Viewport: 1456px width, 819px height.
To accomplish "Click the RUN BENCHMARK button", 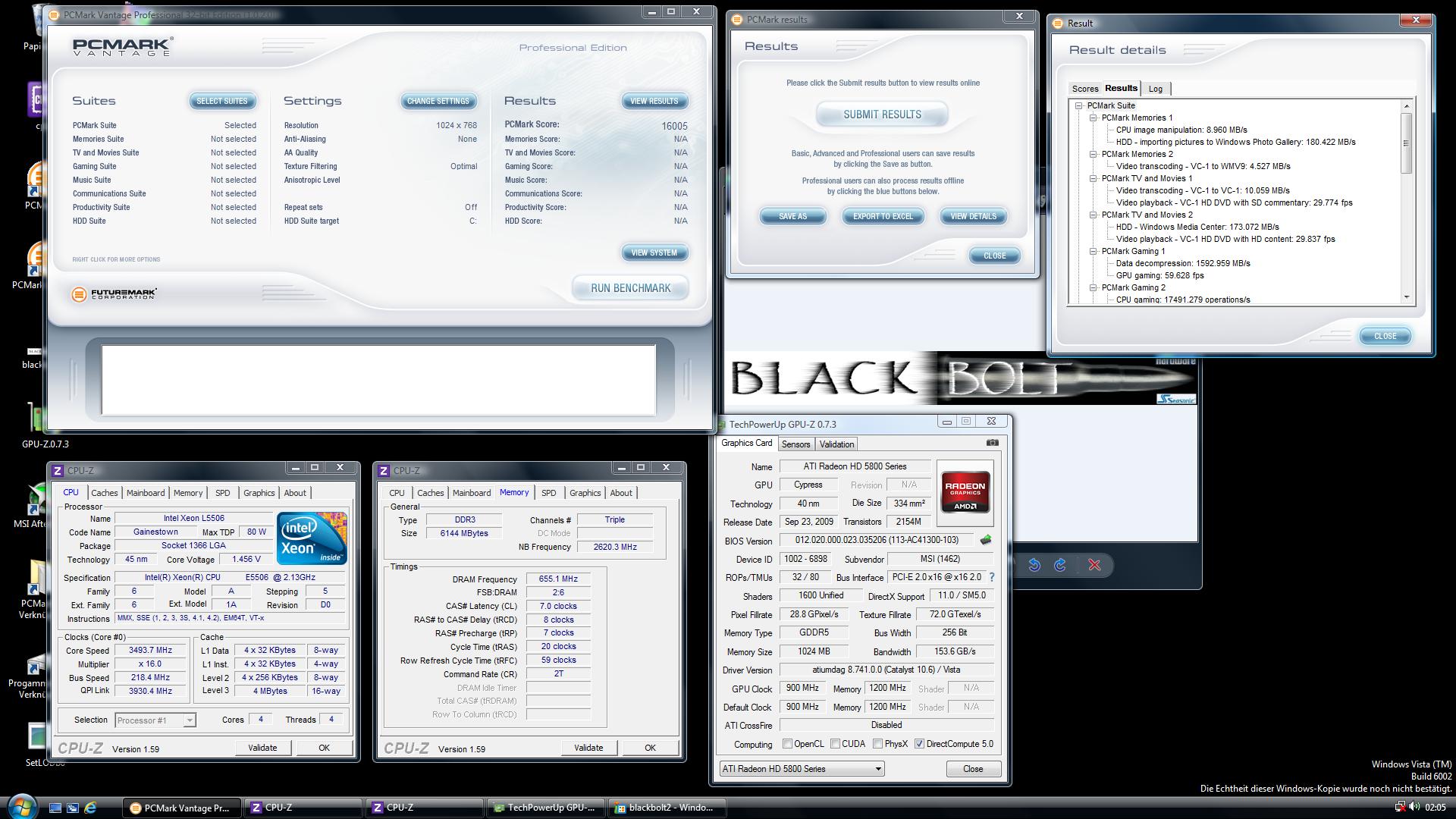I will click(630, 288).
